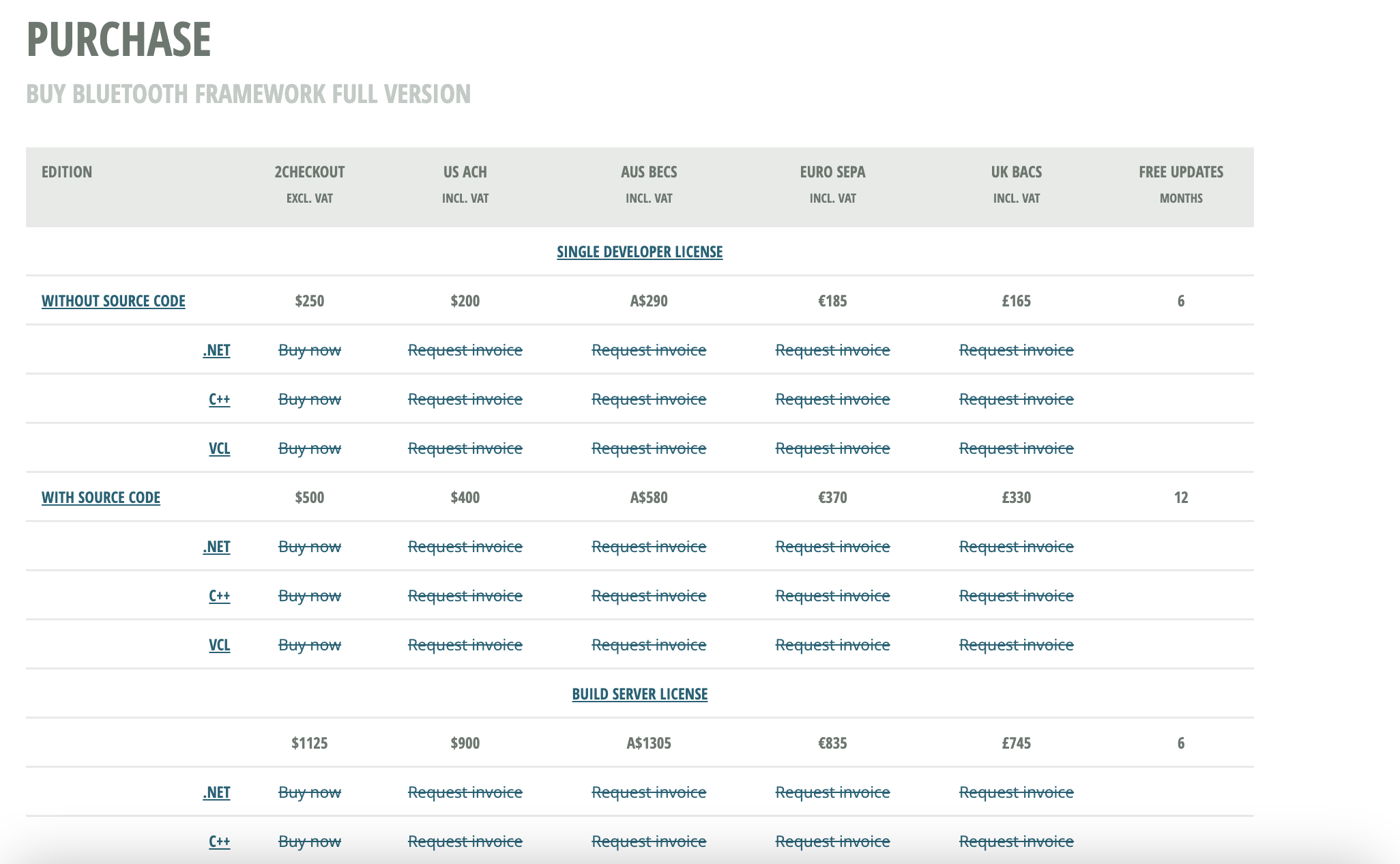Select the A$290 AUS BECS price
This screenshot has width=1400, height=864.
click(649, 301)
